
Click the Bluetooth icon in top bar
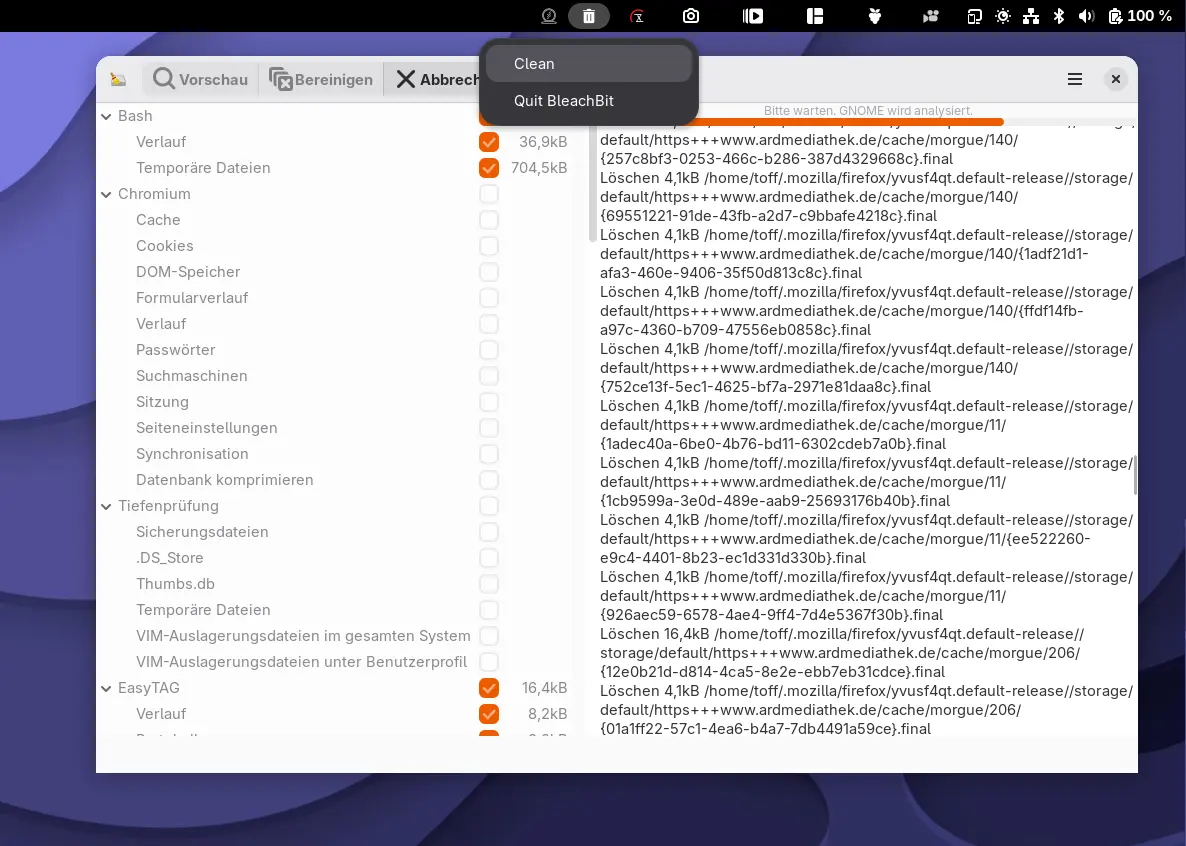pyautogui.click(x=1060, y=16)
